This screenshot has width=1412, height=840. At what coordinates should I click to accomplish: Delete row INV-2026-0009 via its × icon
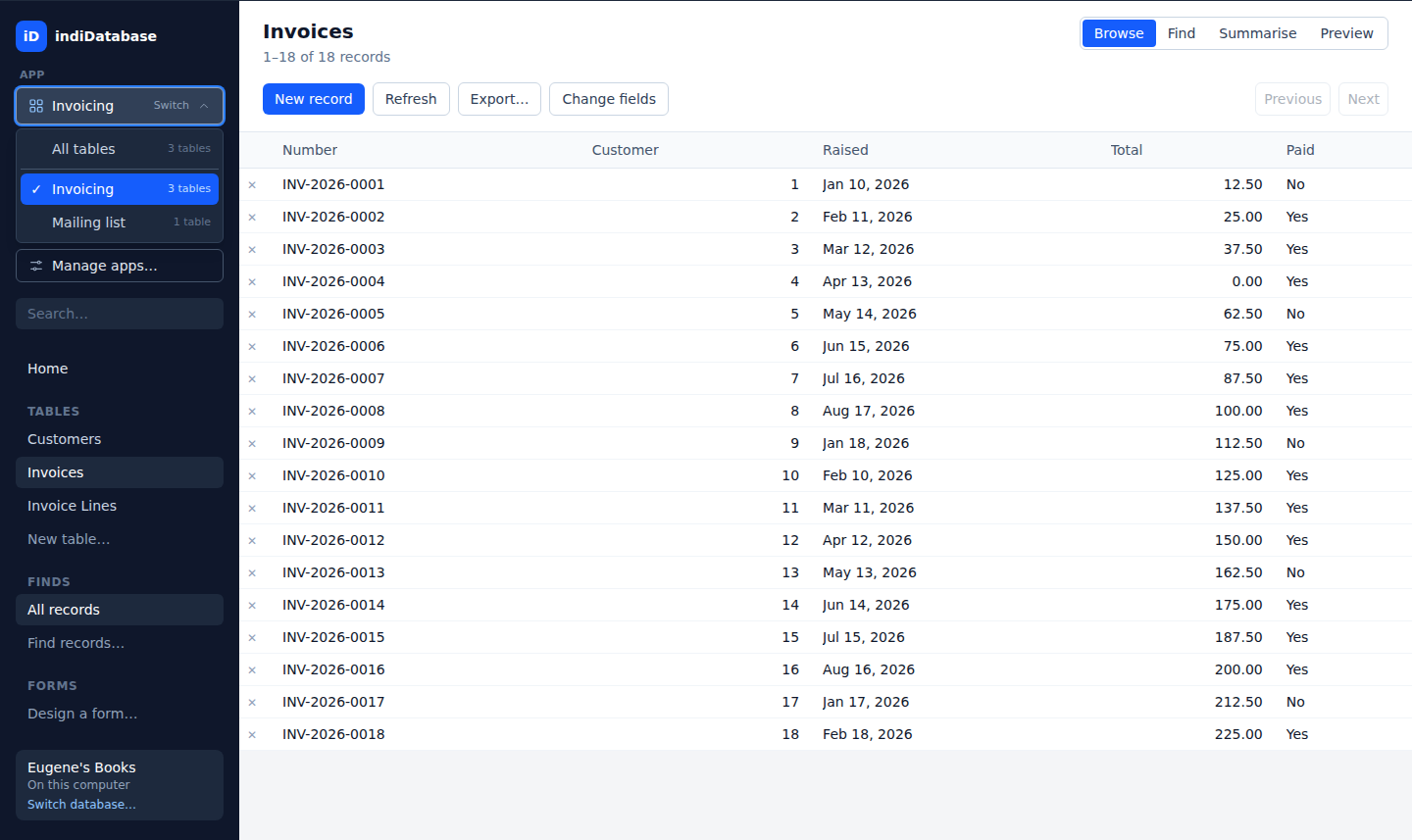pos(252,444)
